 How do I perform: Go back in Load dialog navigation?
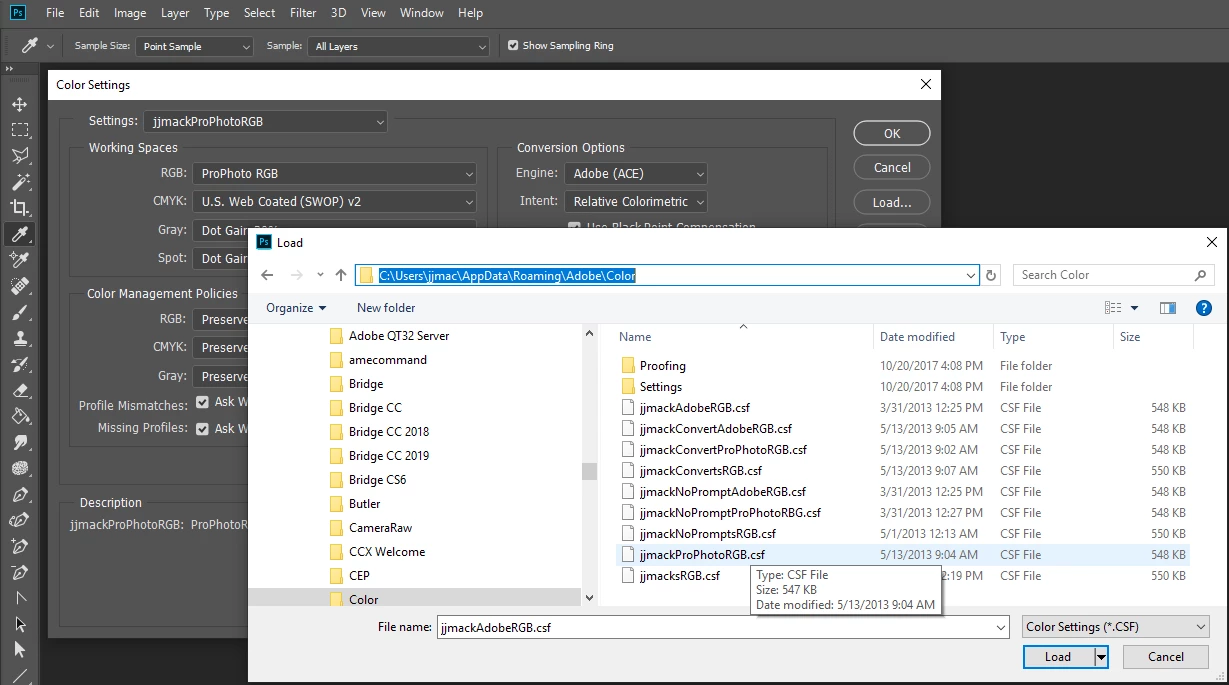pyautogui.click(x=266, y=275)
